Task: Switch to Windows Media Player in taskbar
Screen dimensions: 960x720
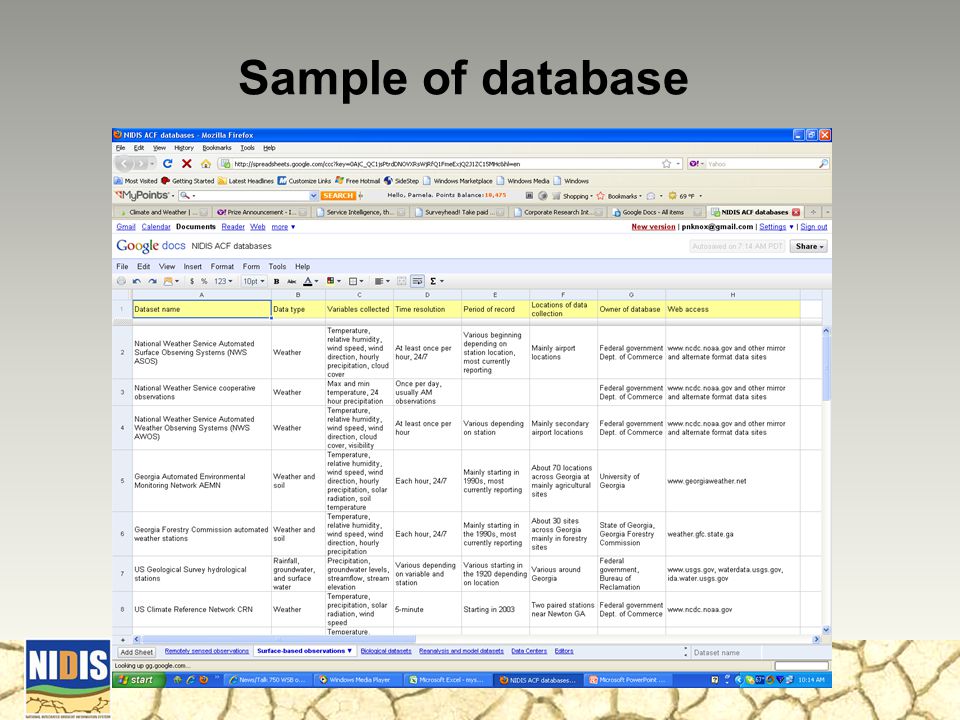Action: click(x=356, y=680)
